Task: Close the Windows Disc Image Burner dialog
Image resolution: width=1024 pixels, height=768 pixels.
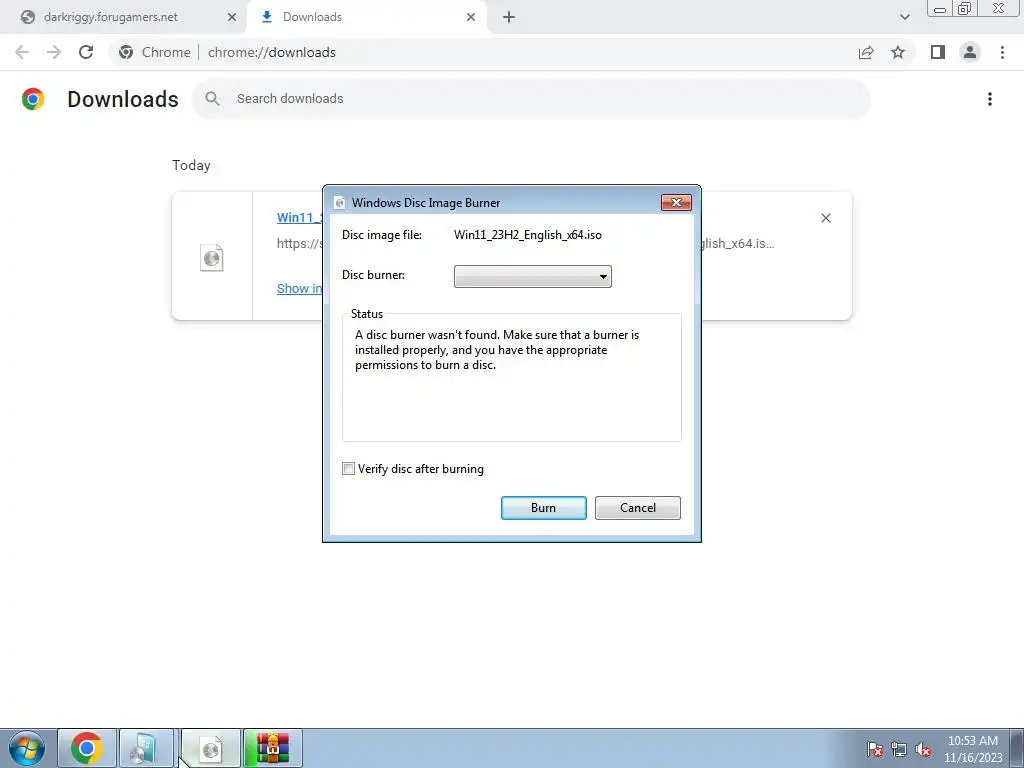Action: click(676, 202)
